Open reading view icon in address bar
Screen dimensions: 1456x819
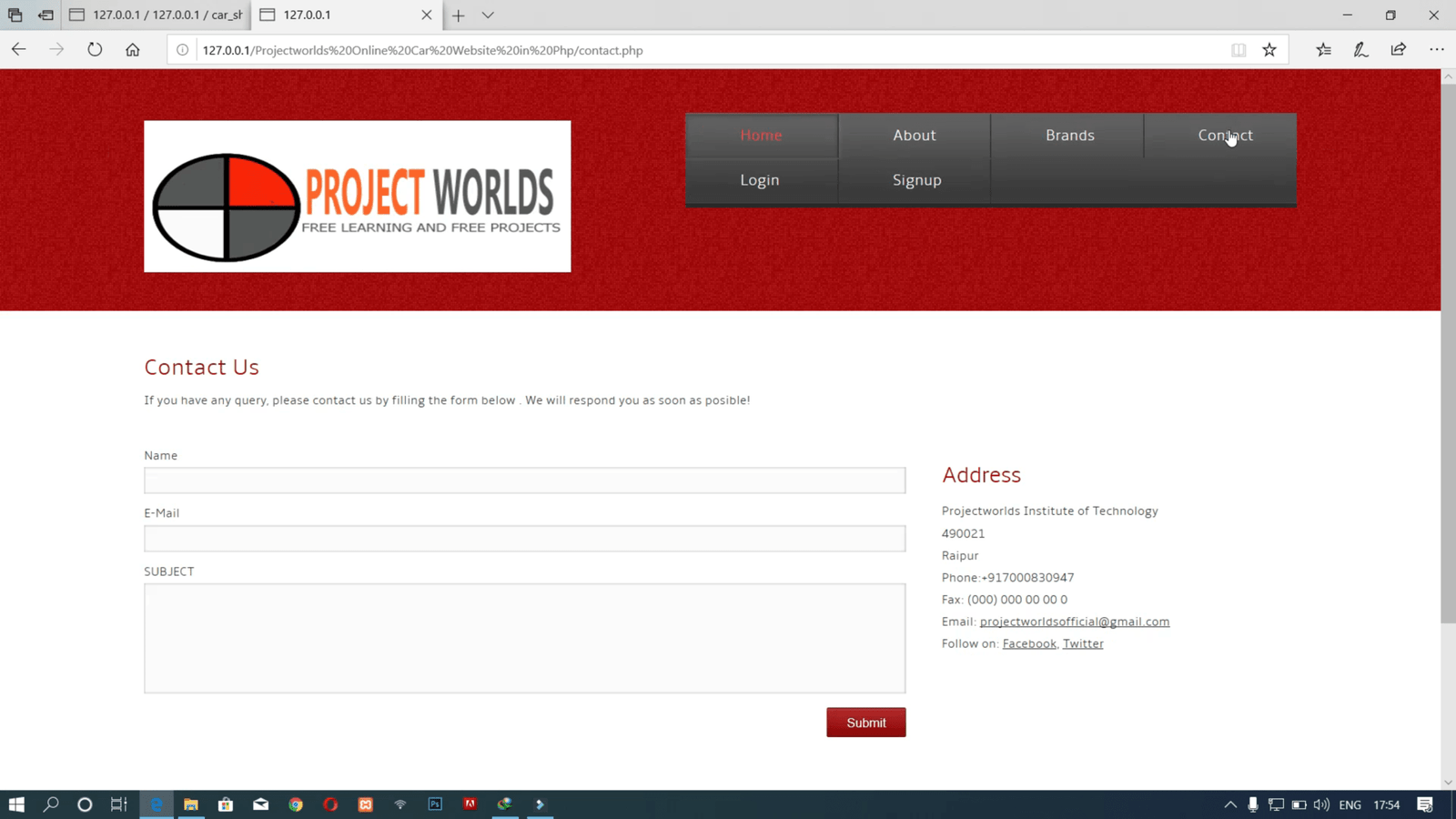[x=1239, y=50]
